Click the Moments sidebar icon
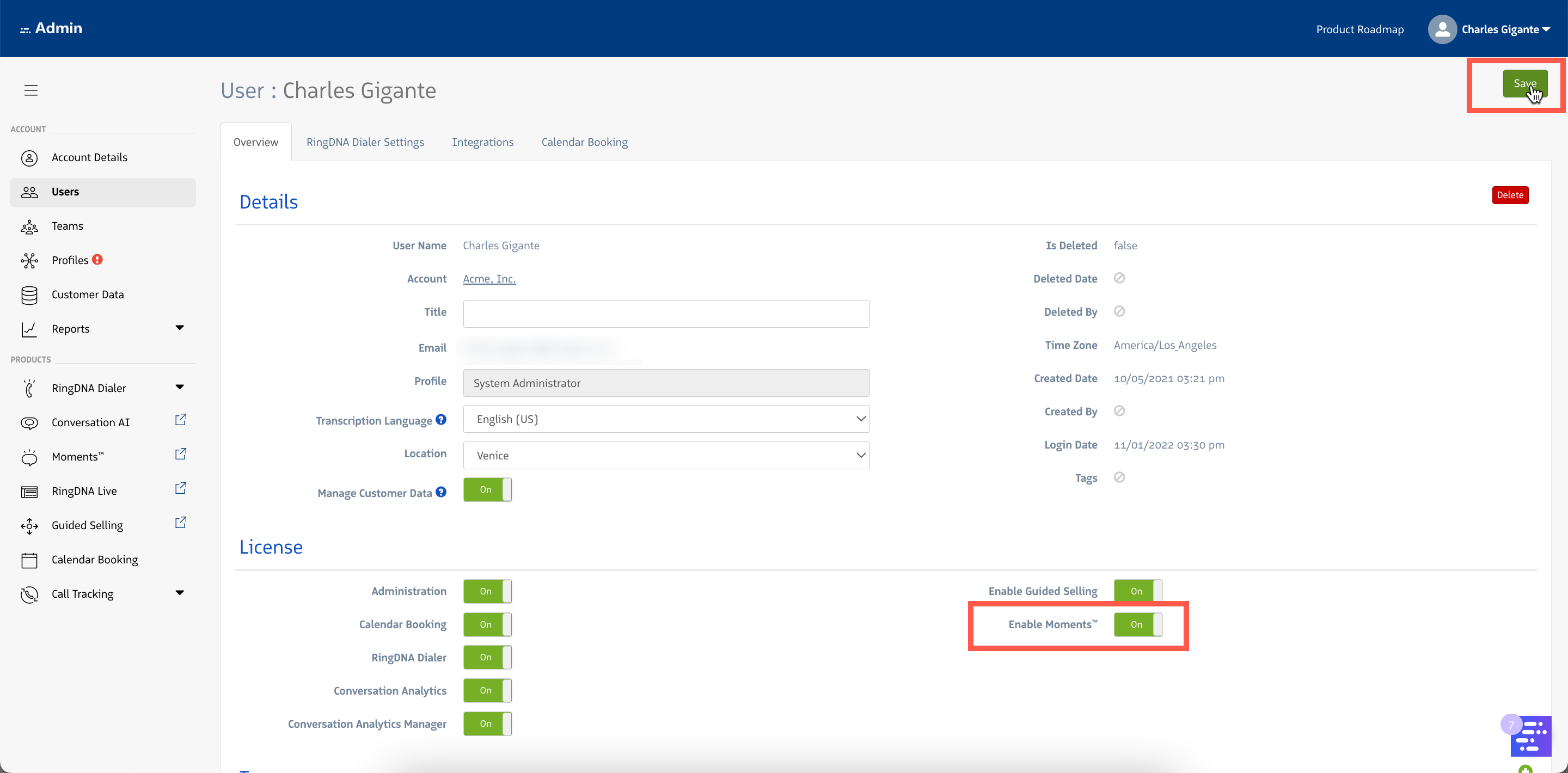Image resolution: width=1568 pixels, height=773 pixels. pyautogui.click(x=29, y=457)
